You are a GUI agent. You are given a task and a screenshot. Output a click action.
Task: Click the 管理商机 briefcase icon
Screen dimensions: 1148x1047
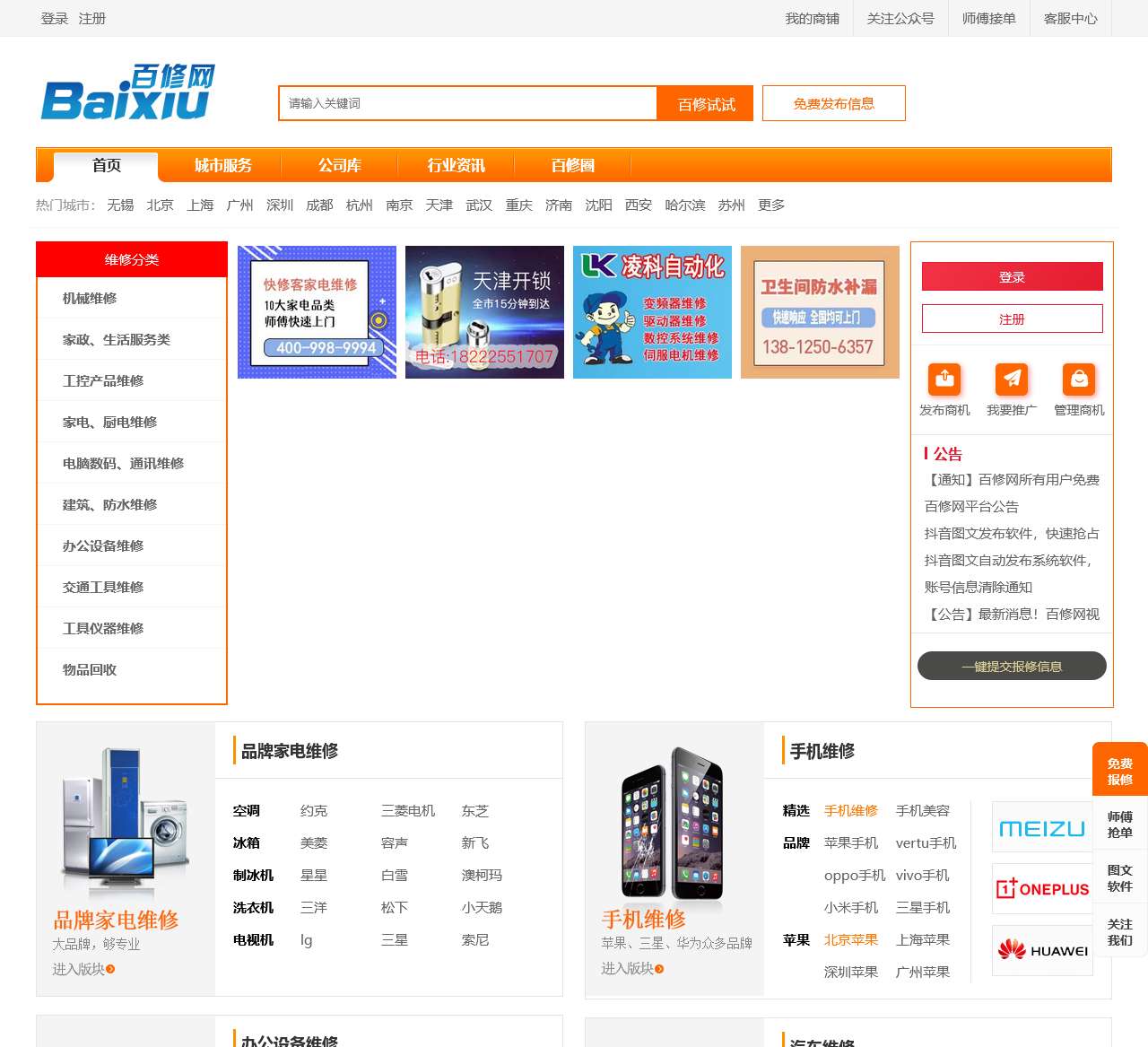[1079, 380]
